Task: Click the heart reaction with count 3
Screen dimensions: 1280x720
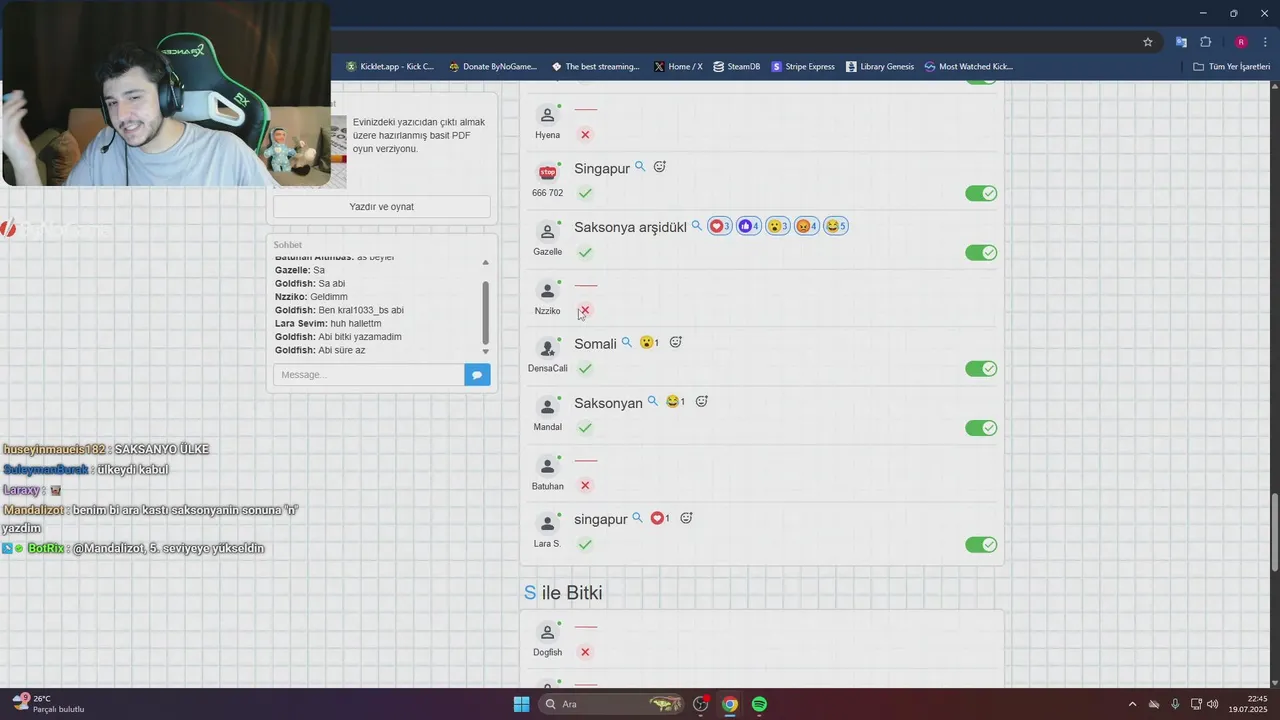Action: 720,226
